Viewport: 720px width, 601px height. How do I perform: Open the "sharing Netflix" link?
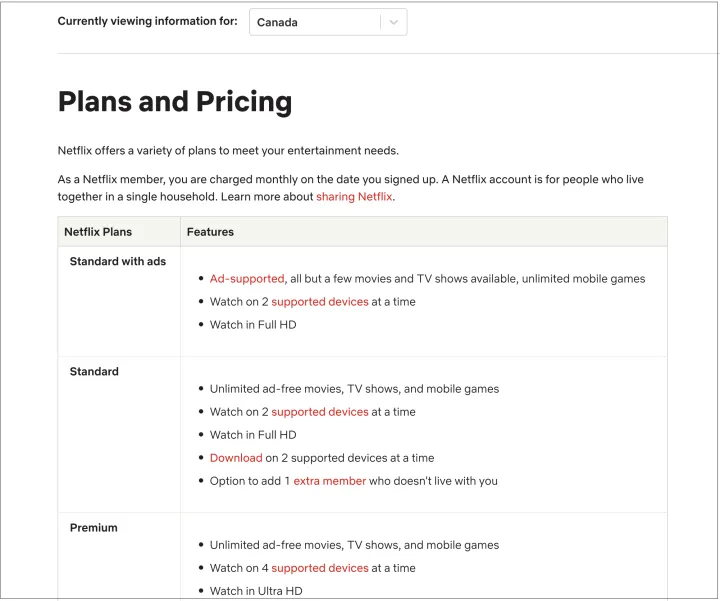click(355, 197)
